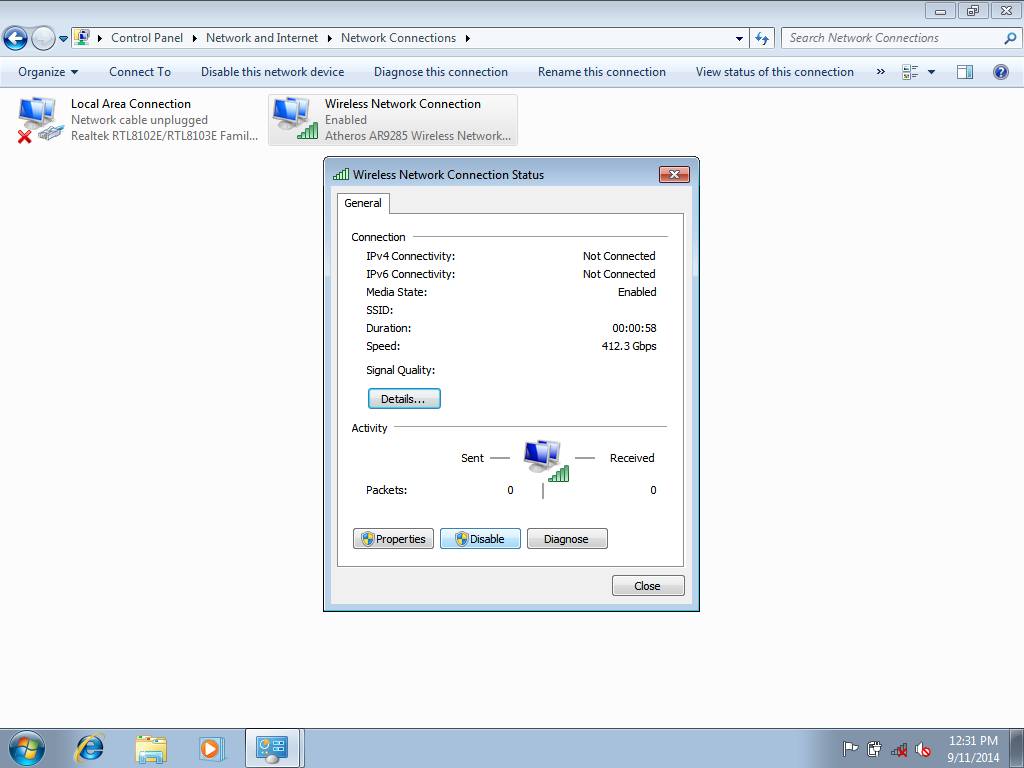Open the Network and Internet breadcrumb

pos(262,38)
